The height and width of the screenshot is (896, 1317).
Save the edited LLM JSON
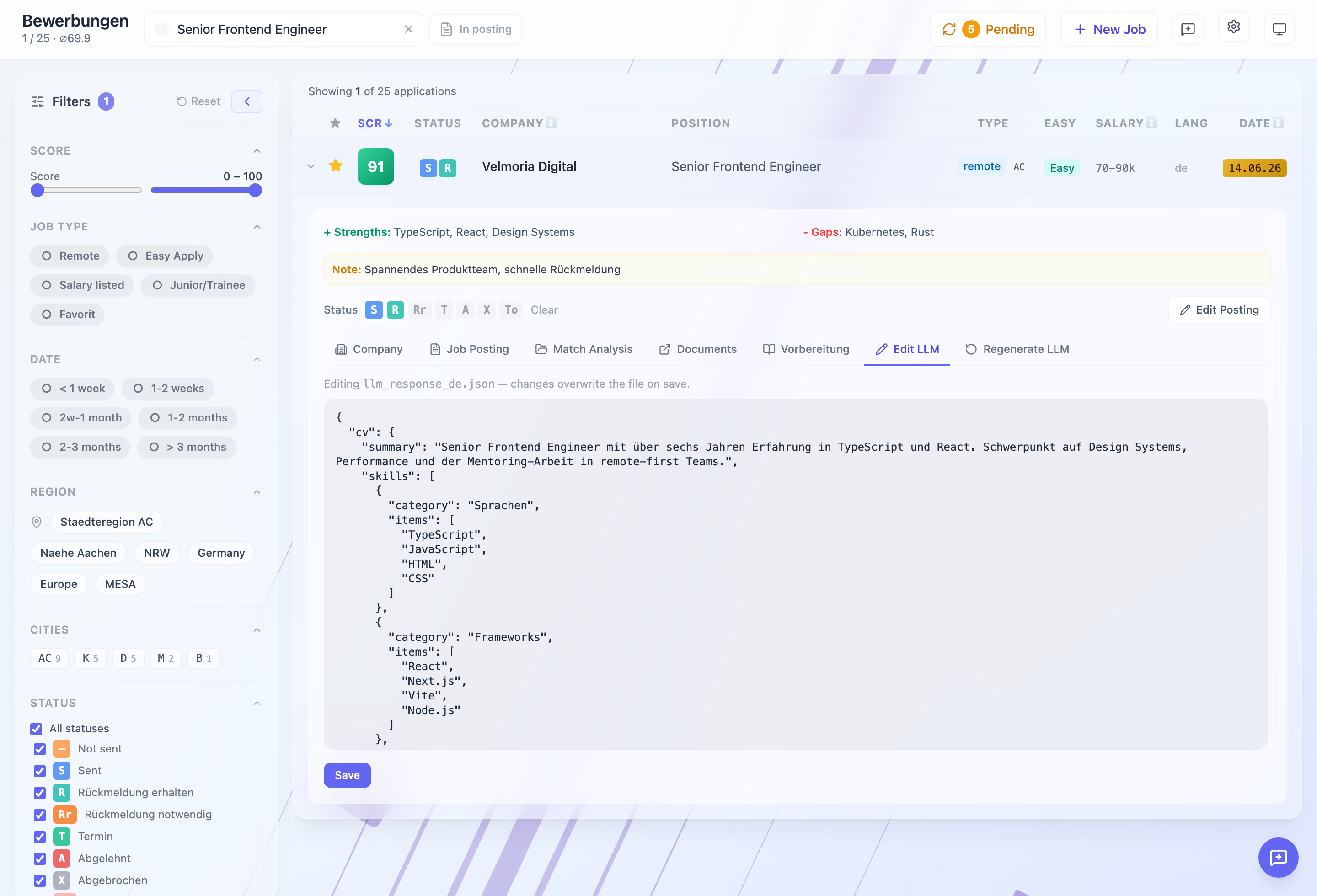[x=348, y=775]
